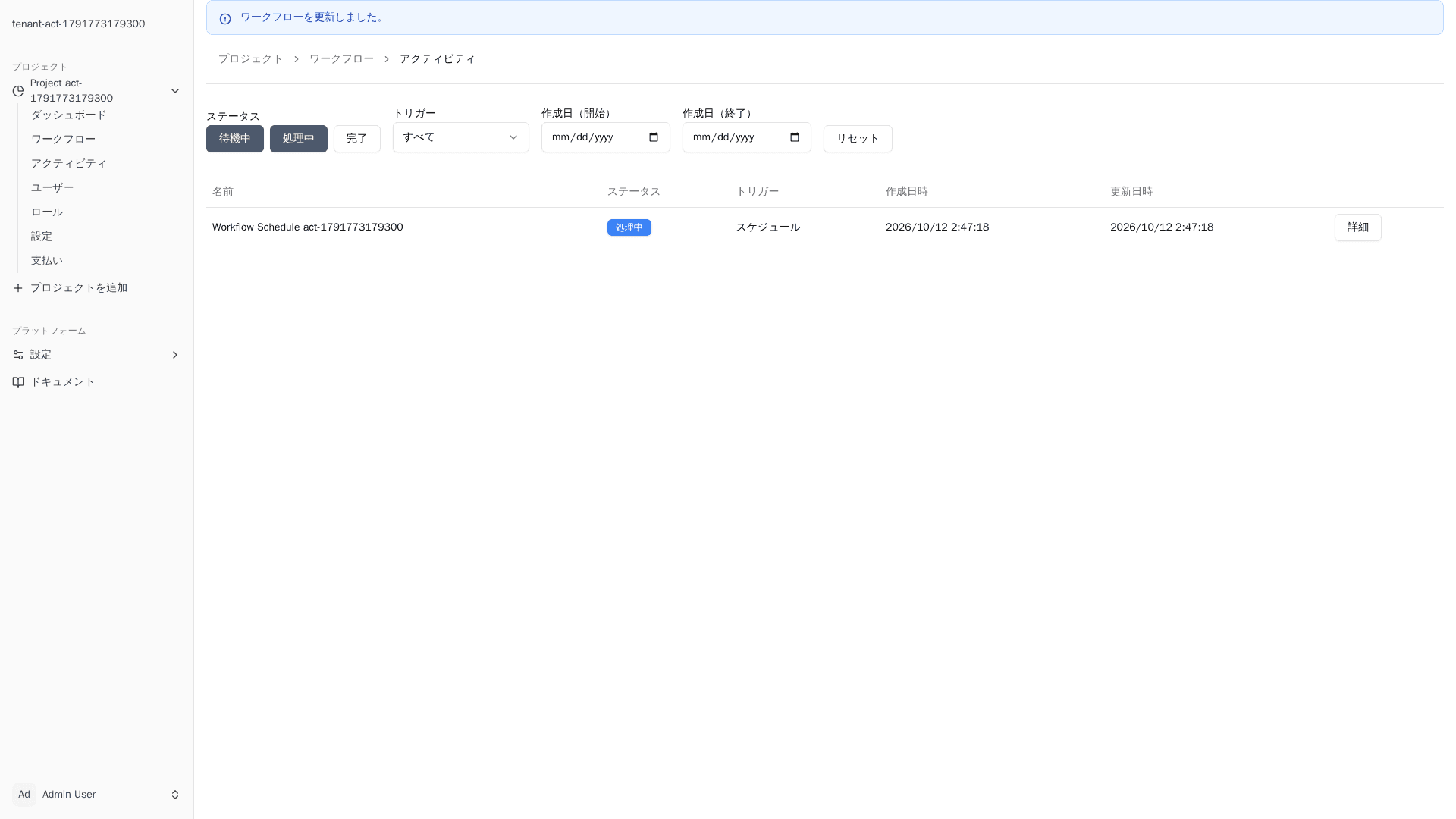Click the platform 設定 sliders icon
1456x819 pixels.
click(18, 355)
